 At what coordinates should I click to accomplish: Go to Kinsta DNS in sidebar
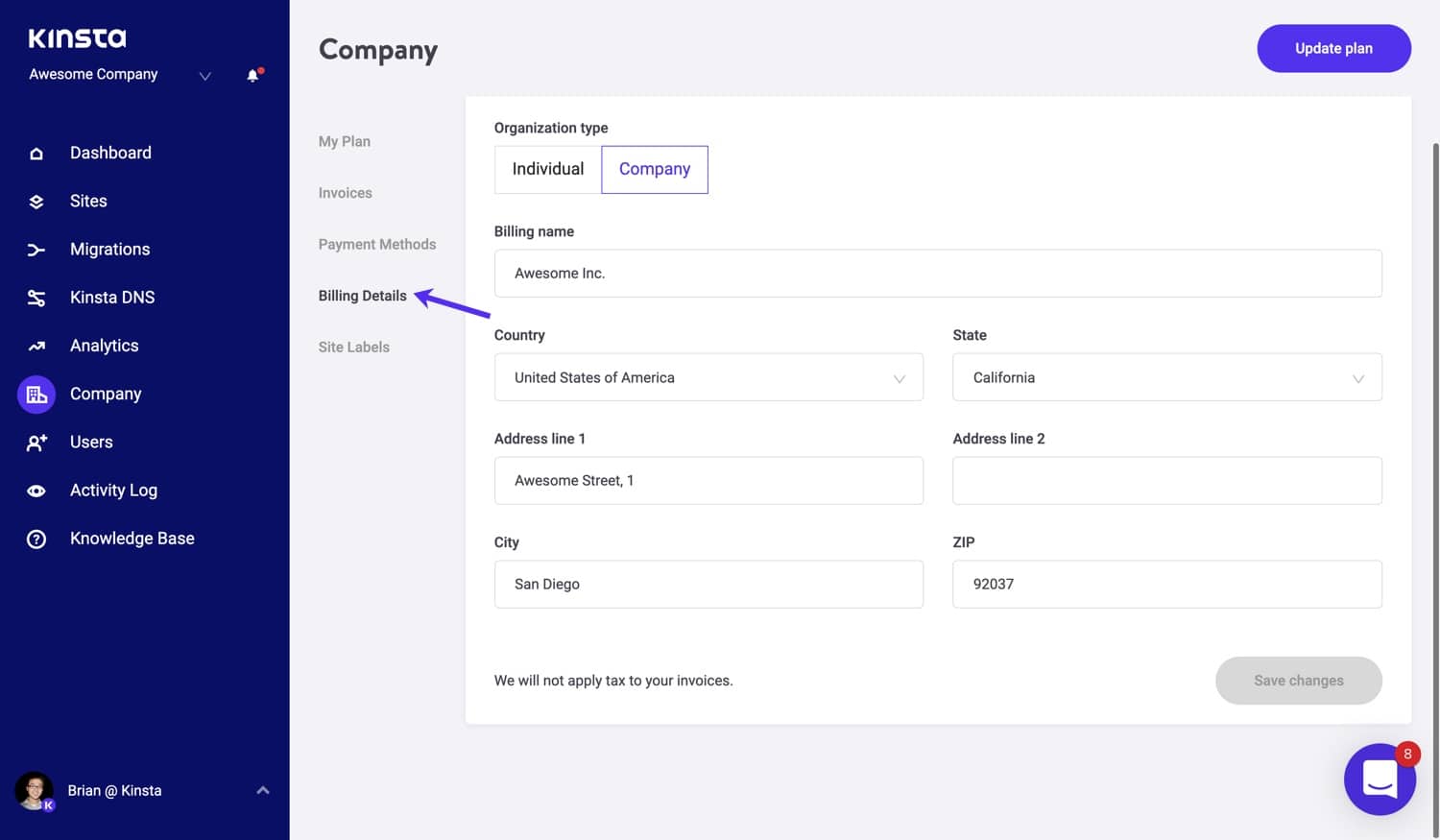coord(112,298)
